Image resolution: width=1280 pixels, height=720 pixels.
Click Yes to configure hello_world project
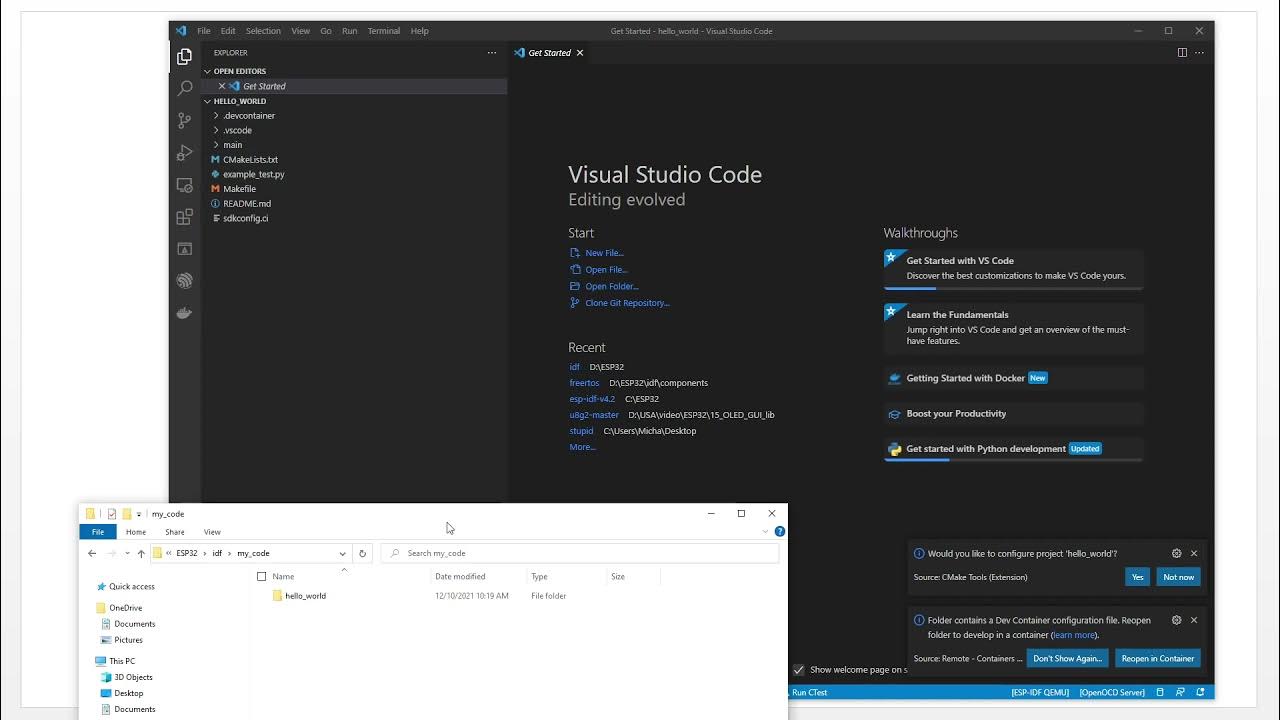point(1137,577)
